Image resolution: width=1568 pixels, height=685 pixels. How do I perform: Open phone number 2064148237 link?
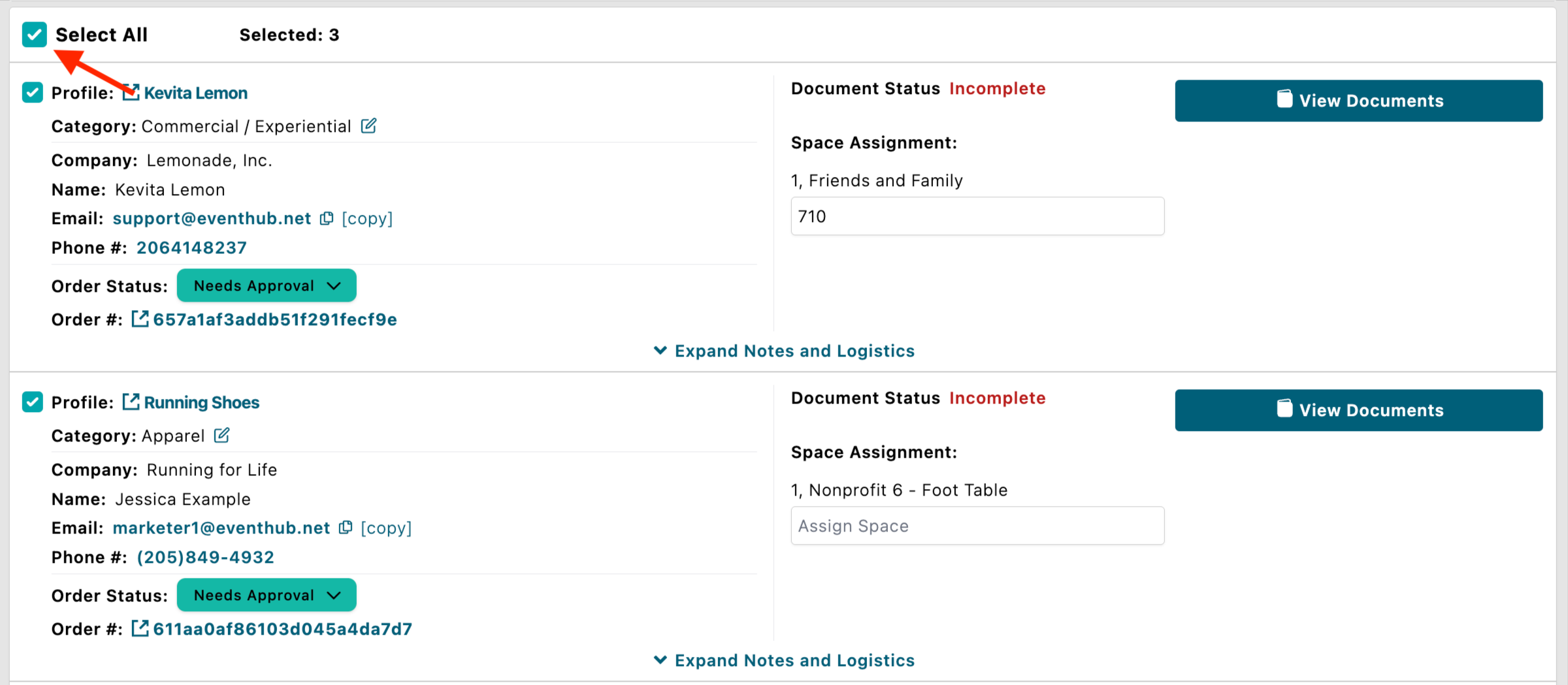click(x=191, y=247)
